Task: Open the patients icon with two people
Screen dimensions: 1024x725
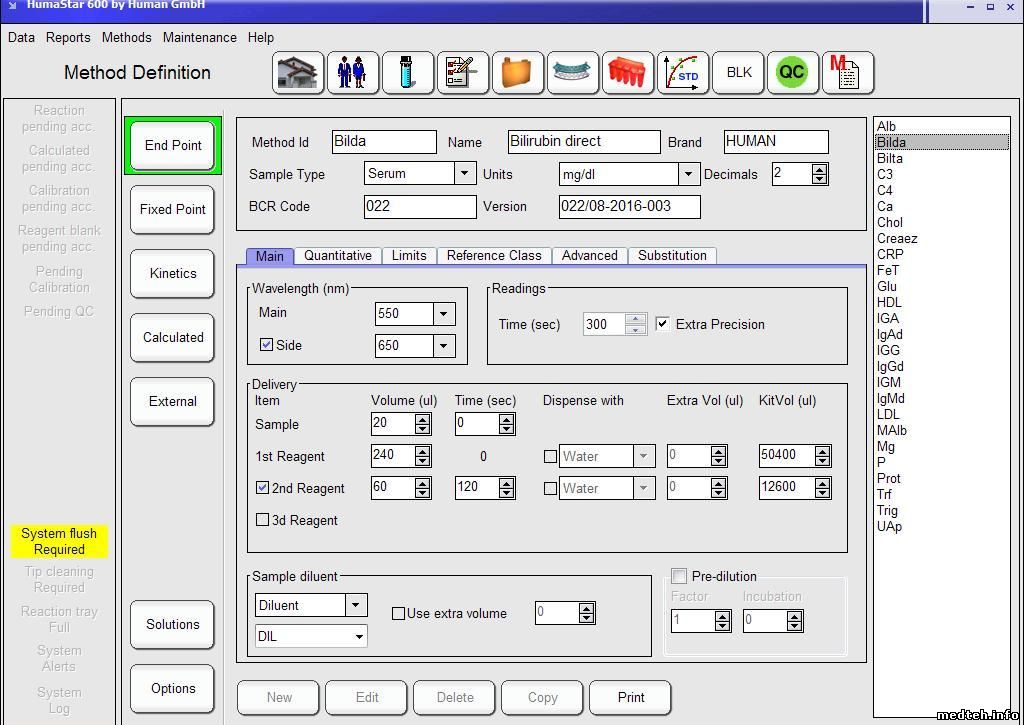Action: 352,73
